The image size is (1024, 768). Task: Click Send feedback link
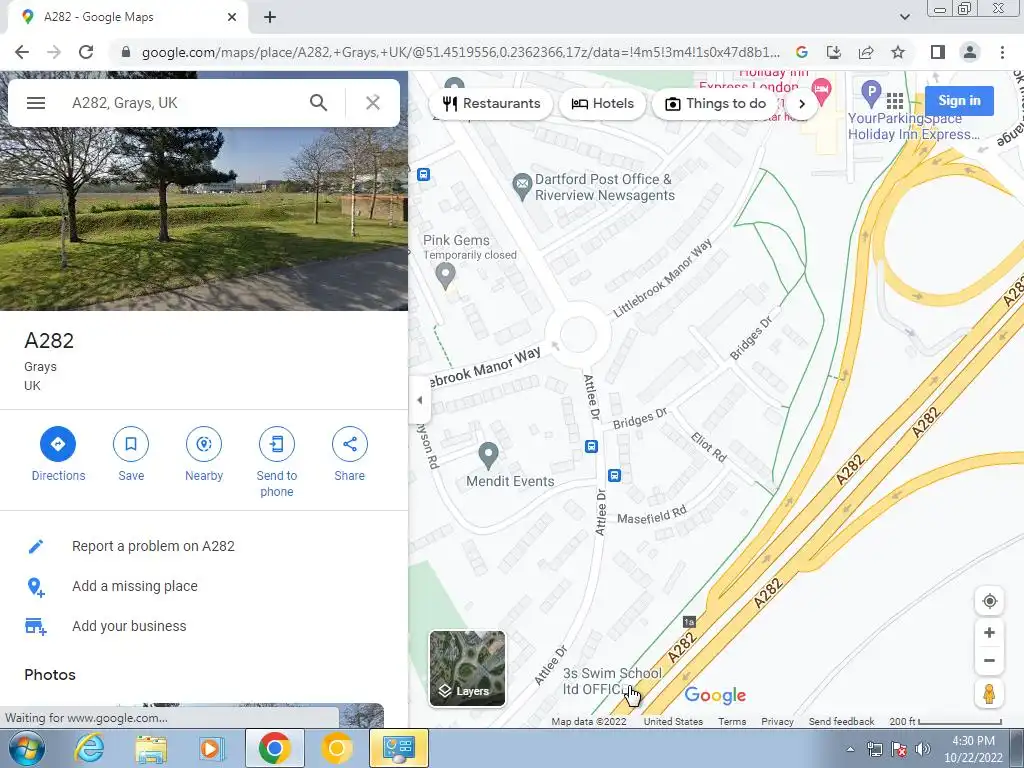coord(841,722)
